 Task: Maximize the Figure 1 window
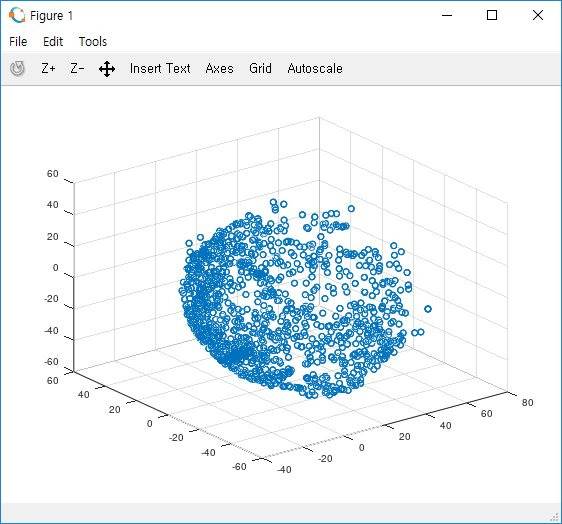click(x=492, y=15)
